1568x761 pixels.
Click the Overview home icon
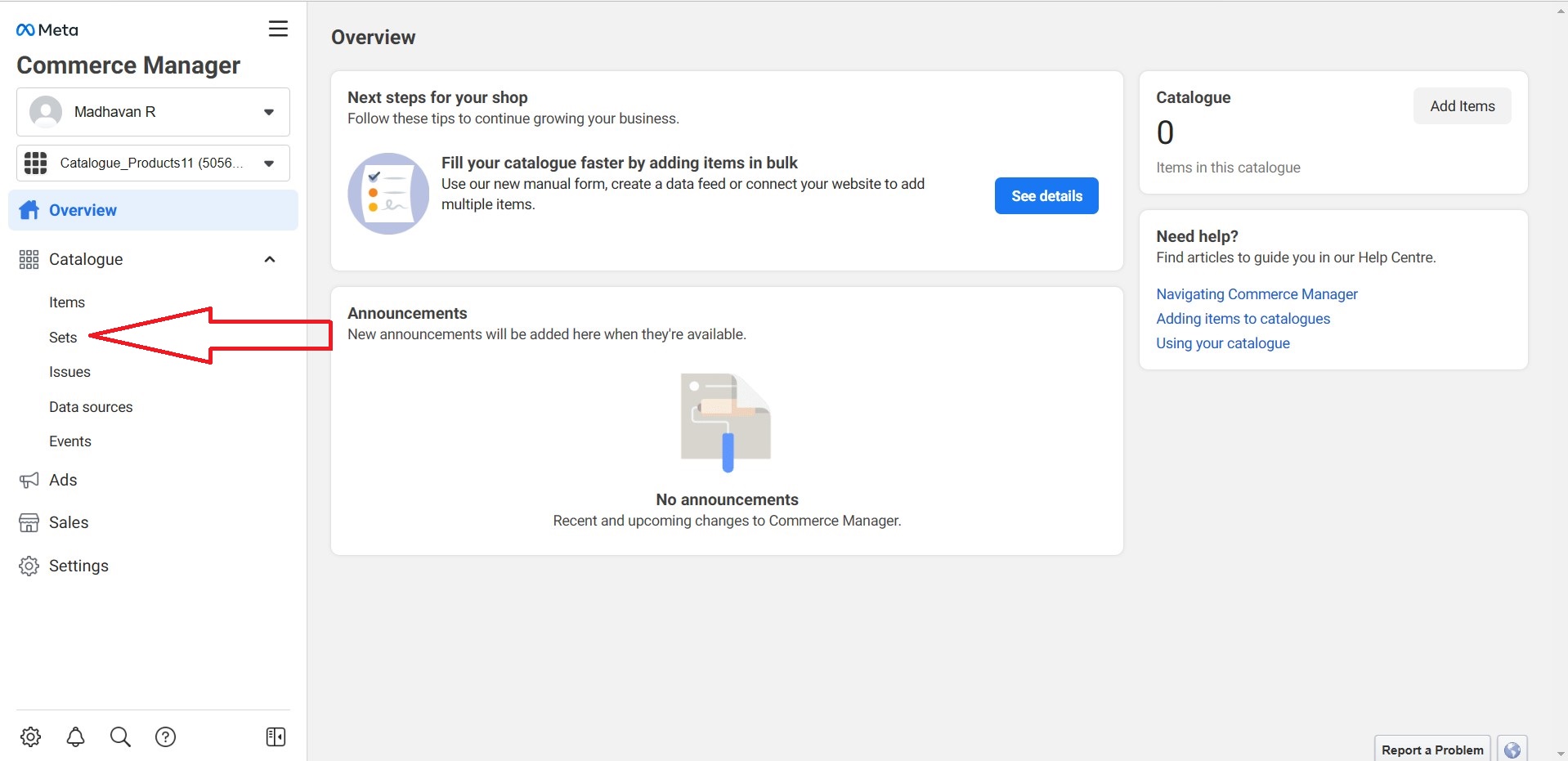29,210
